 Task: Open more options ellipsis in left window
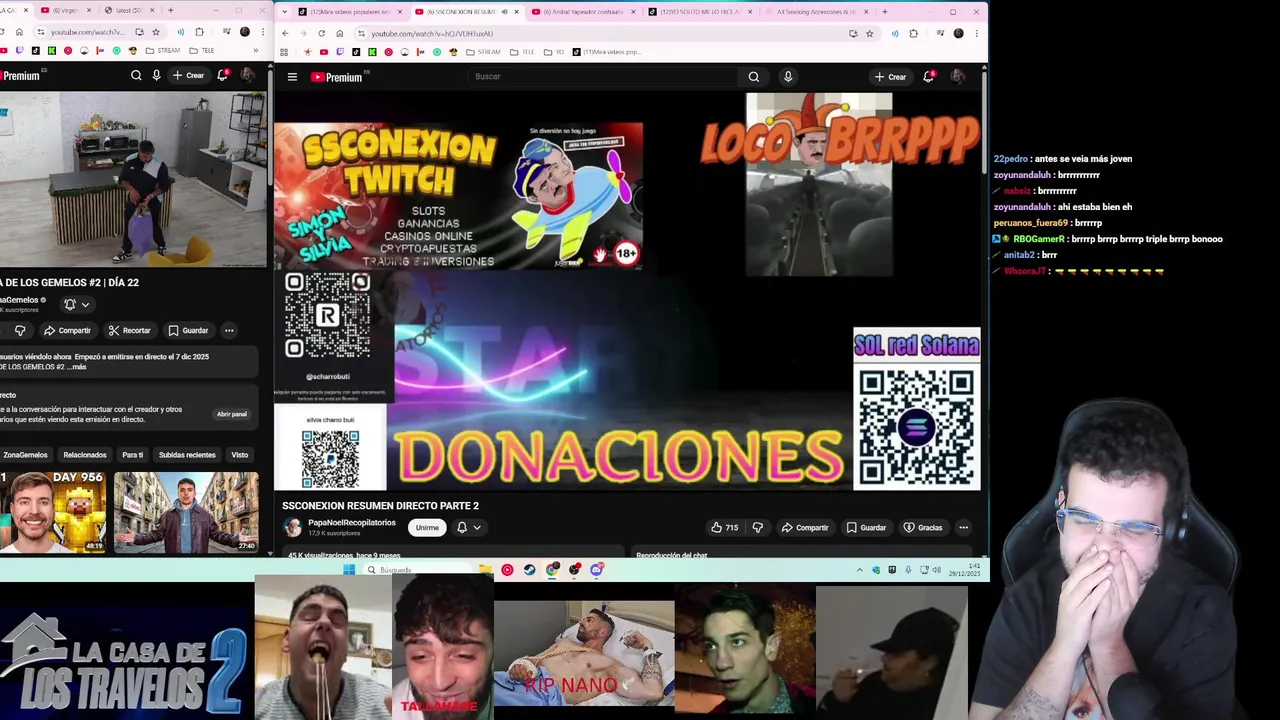[x=229, y=331]
